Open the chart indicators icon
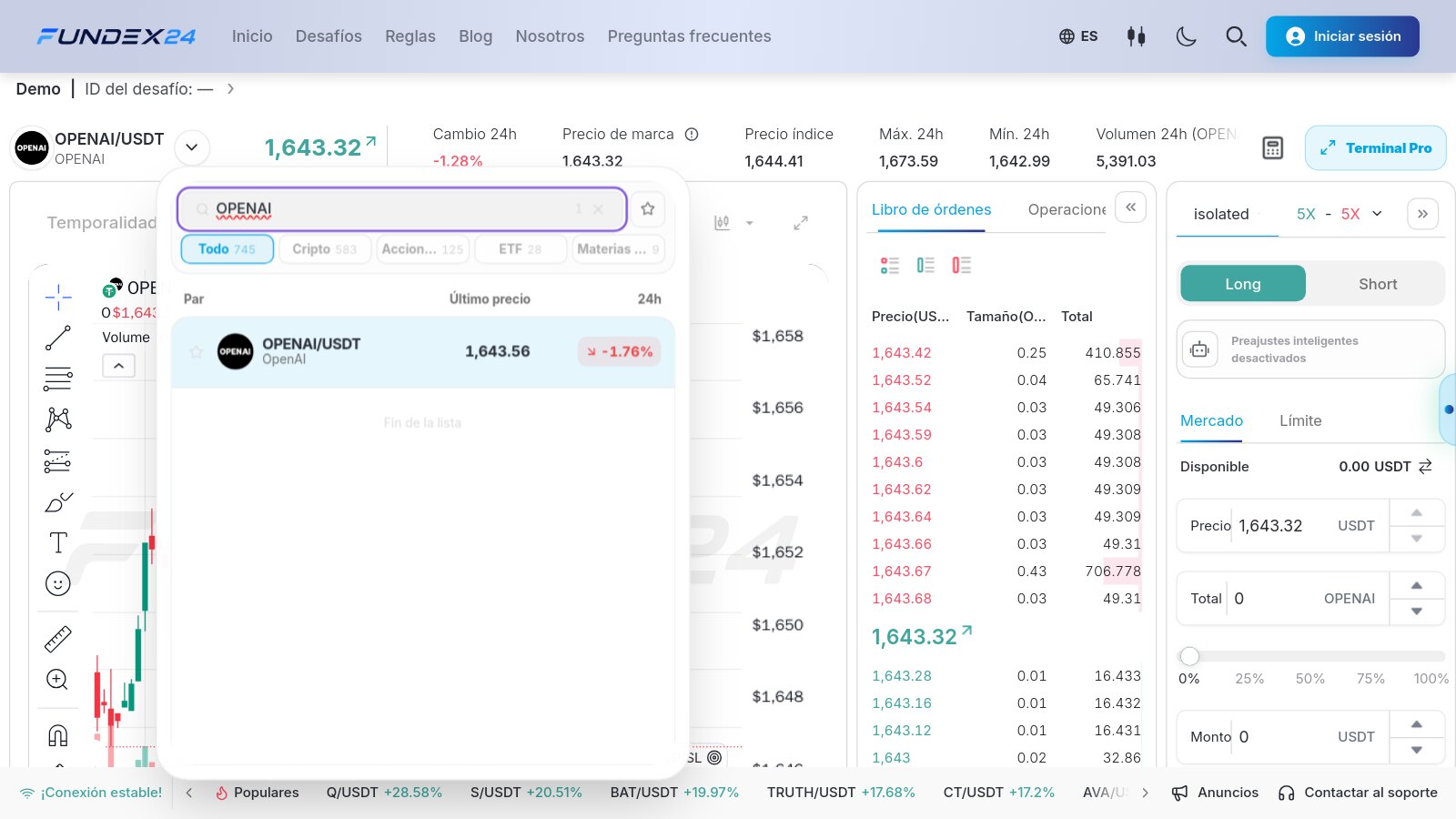The image size is (1456, 819). [x=722, y=223]
